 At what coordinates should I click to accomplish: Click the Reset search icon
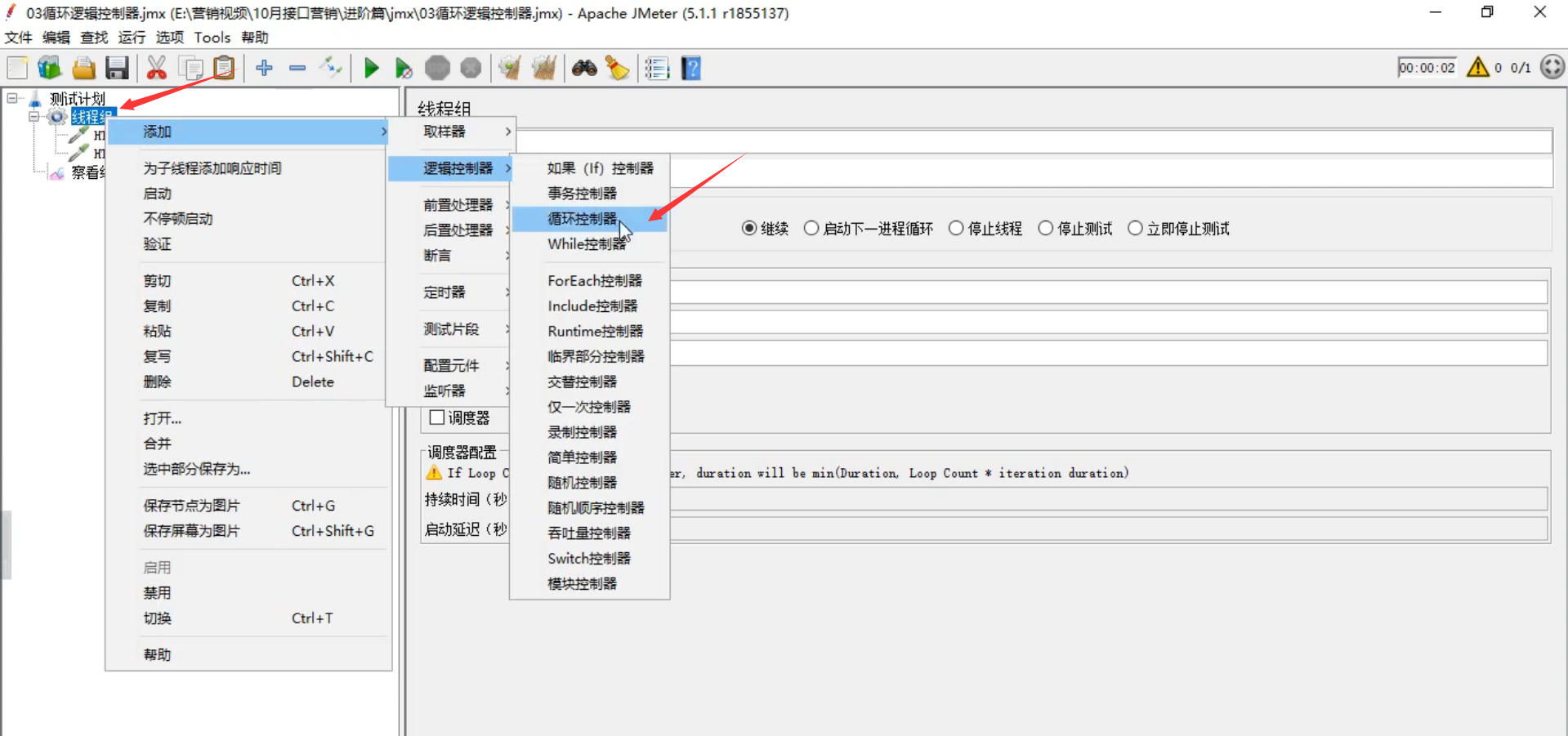pyautogui.click(x=617, y=68)
